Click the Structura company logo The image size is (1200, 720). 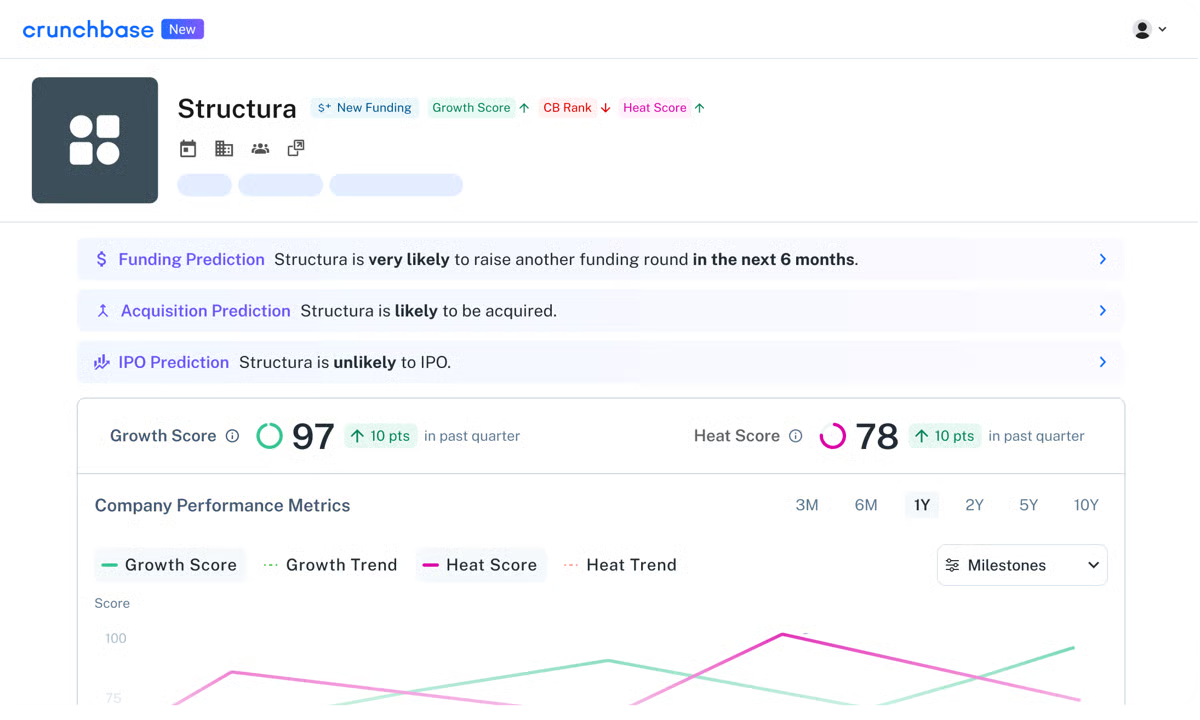[95, 140]
